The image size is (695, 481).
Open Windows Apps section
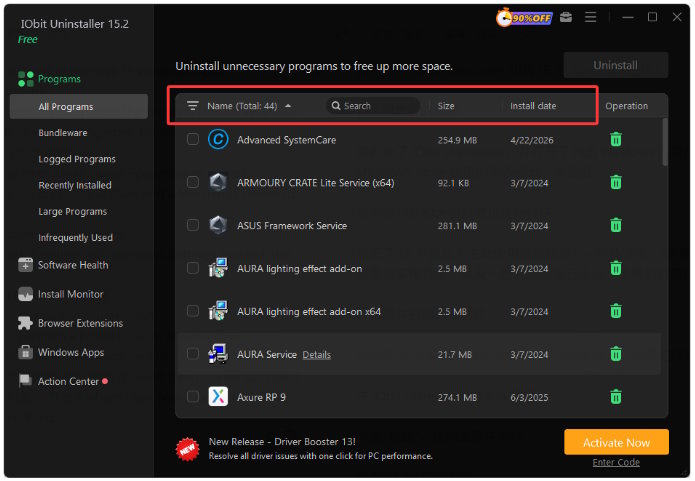coord(61,352)
